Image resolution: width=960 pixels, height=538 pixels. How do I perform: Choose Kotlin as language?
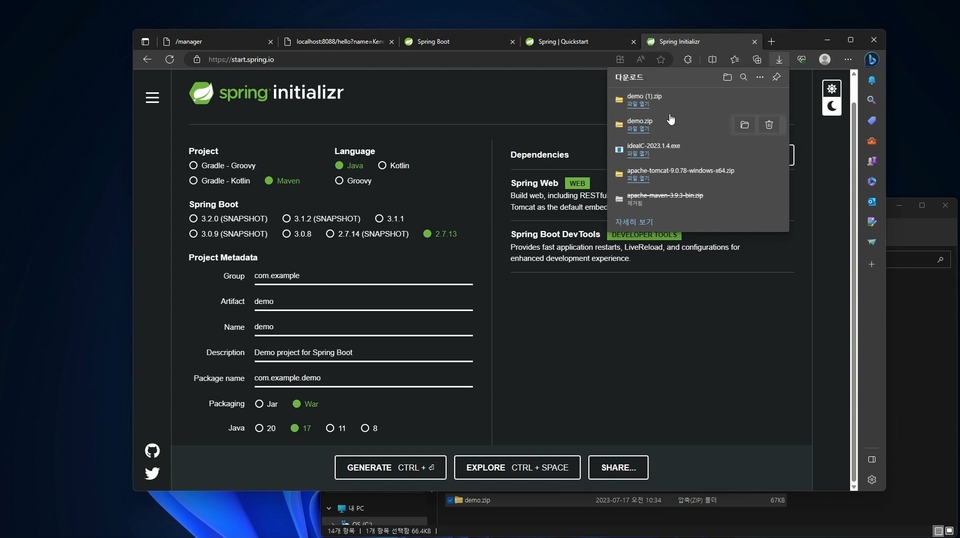(394, 165)
